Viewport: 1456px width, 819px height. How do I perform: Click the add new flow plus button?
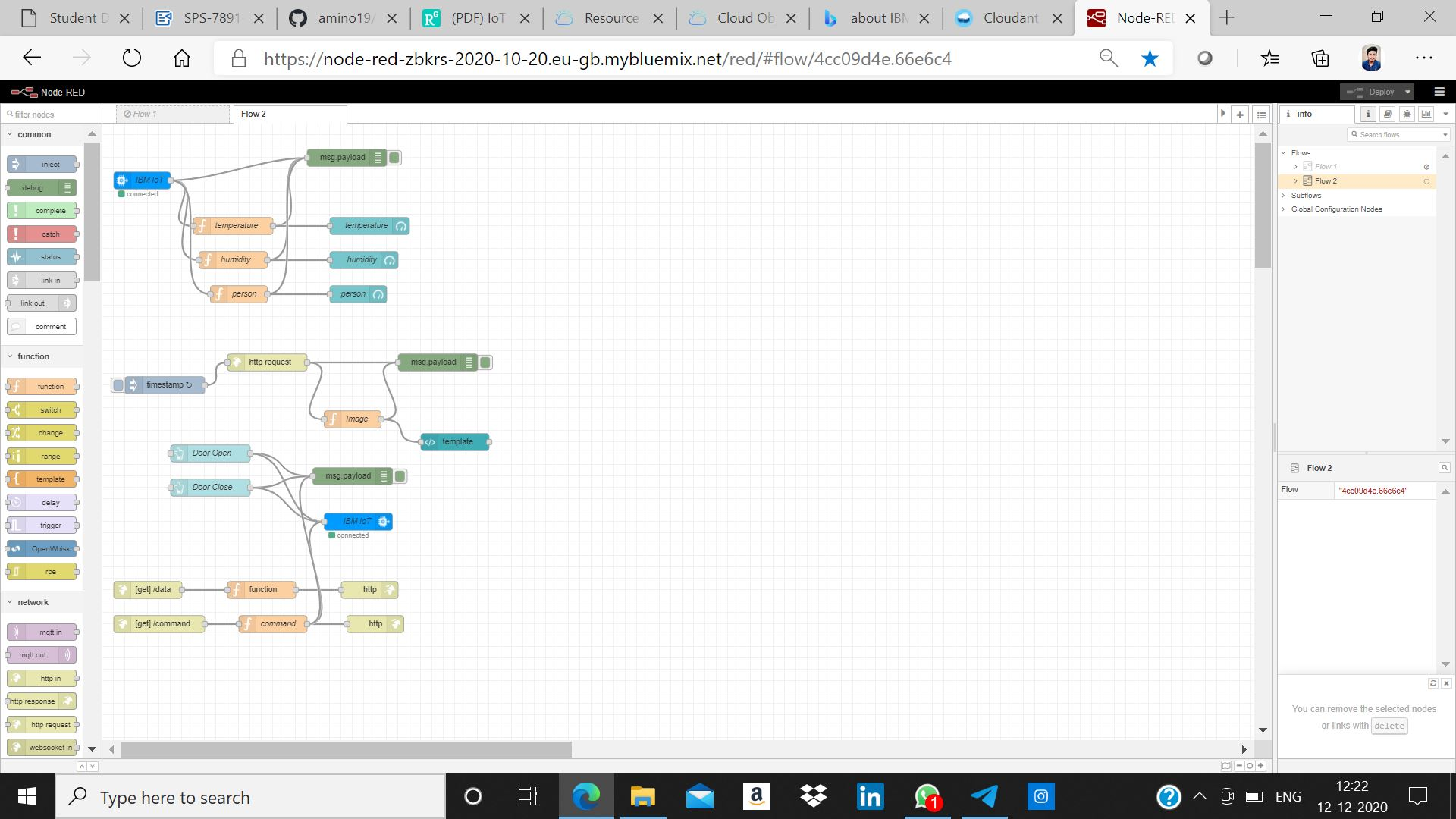tap(1240, 115)
